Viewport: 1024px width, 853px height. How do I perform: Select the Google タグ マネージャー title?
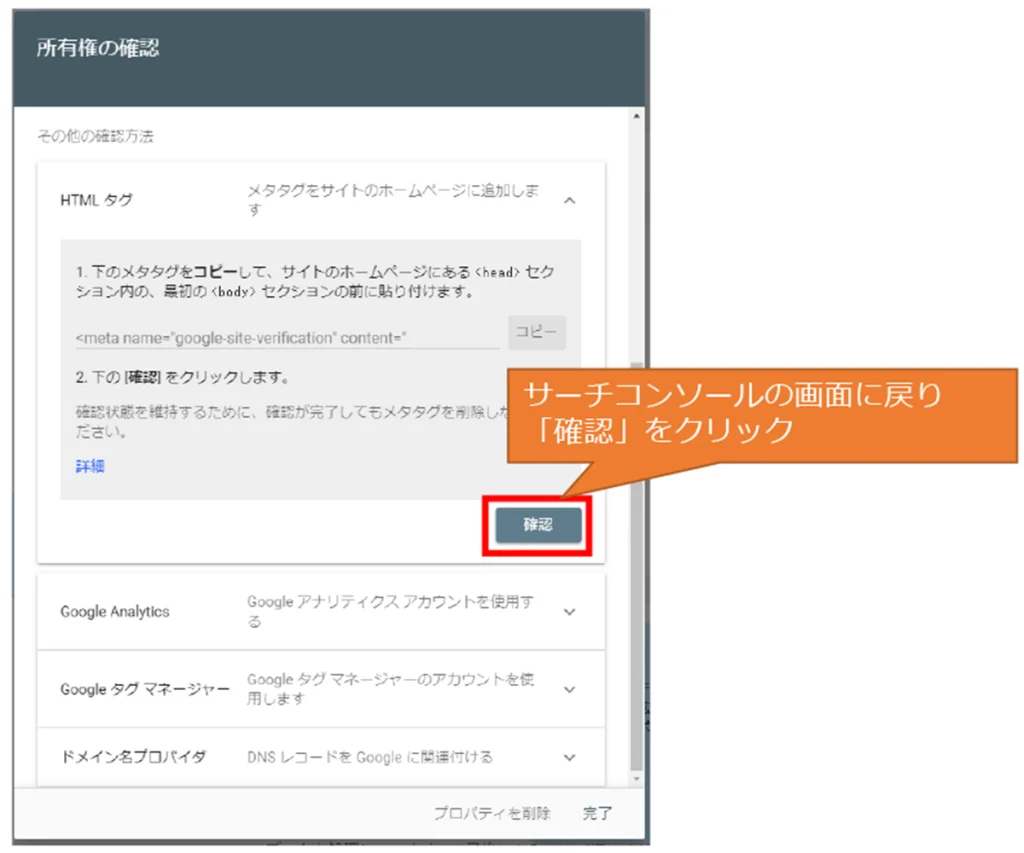144,690
